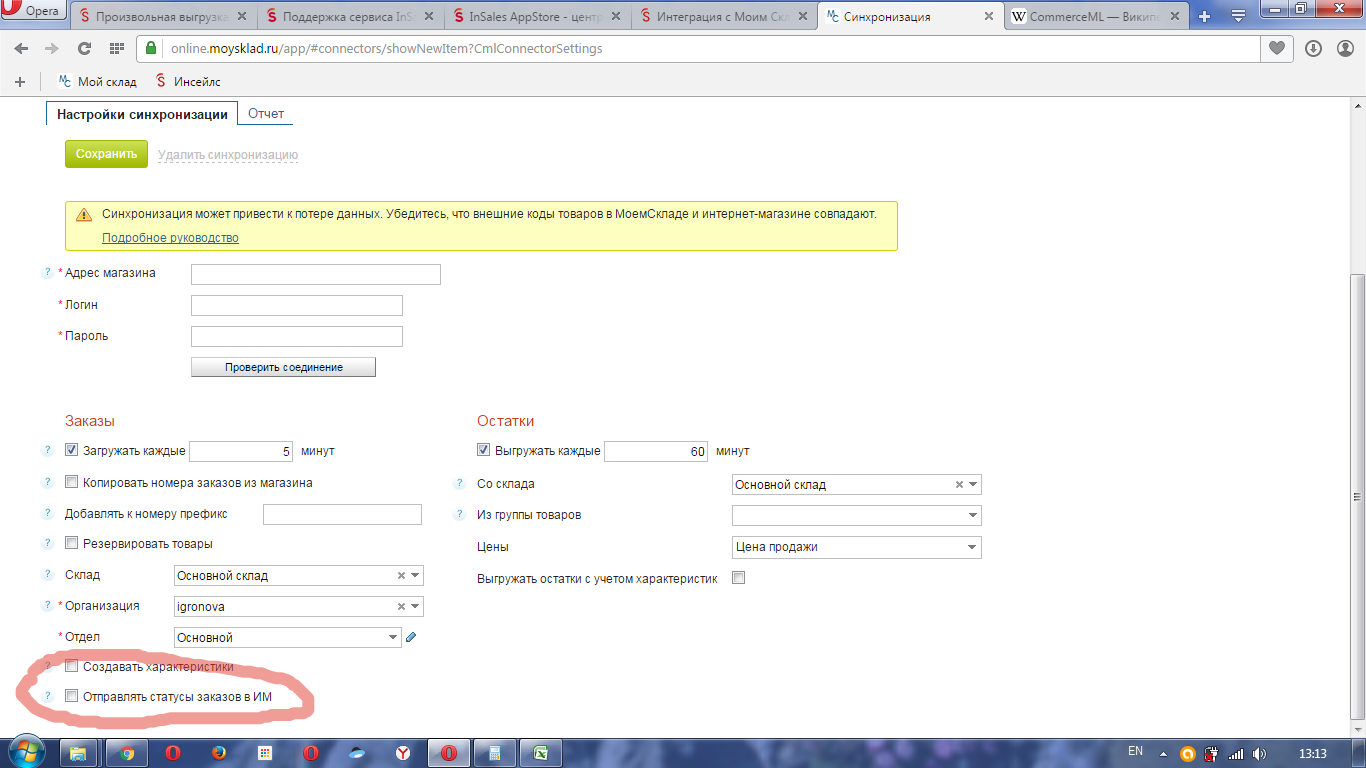Toggle Загружать каждые checkbox under Заказы
The height and width of the screenshot is (768, 1366).
coord(71,450)
